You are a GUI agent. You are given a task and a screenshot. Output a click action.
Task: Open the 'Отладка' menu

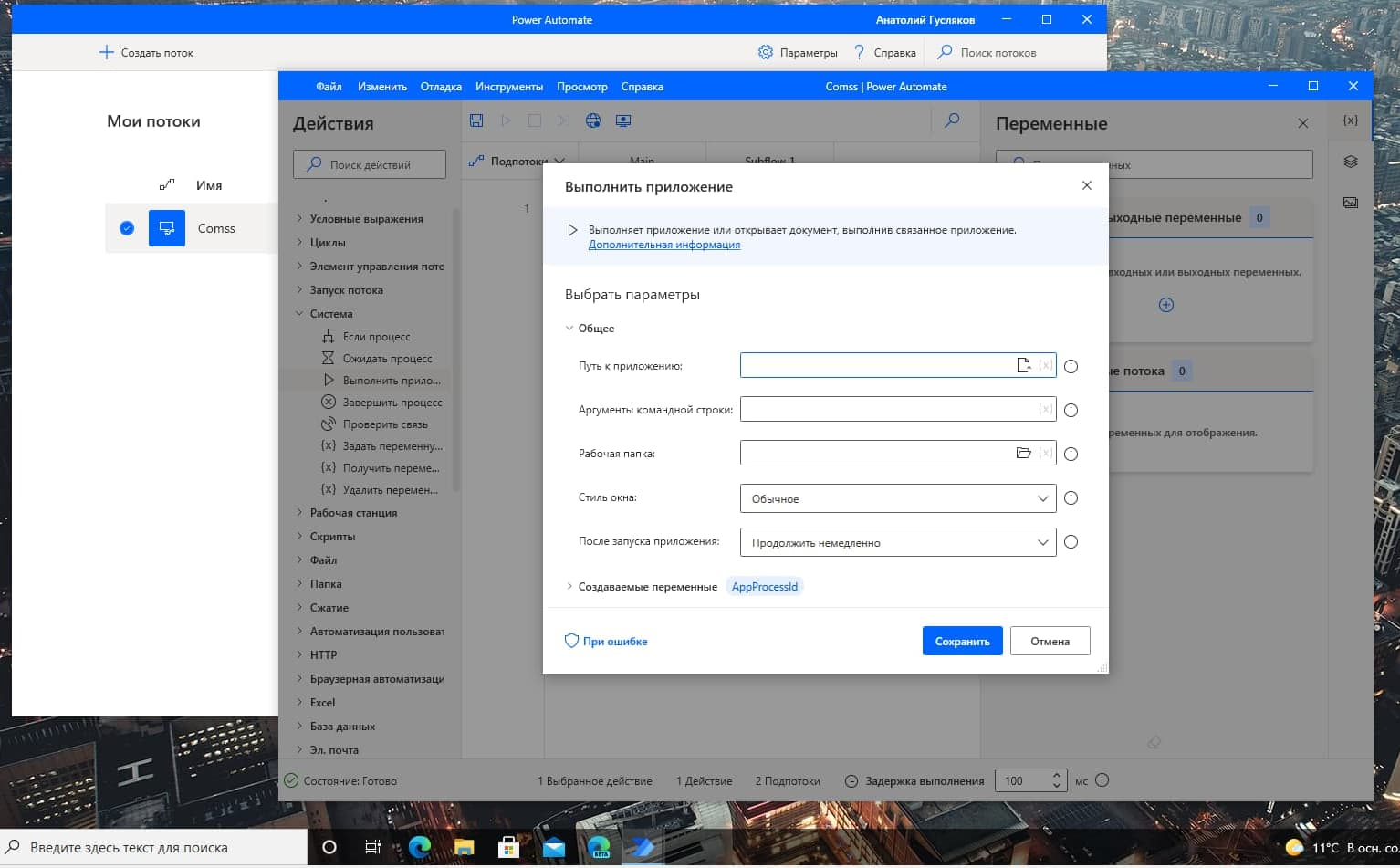point(441,87)
